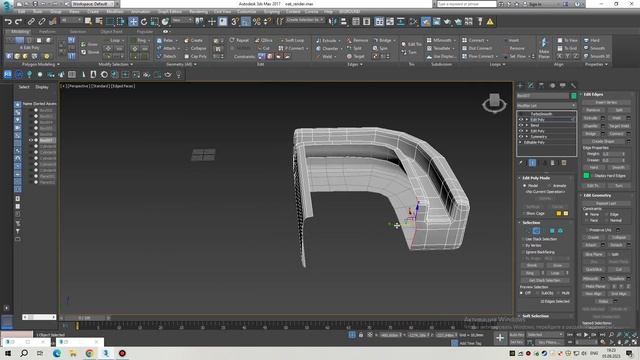Click Create Shape button in Edit Edges

click(x=603, y=141)
